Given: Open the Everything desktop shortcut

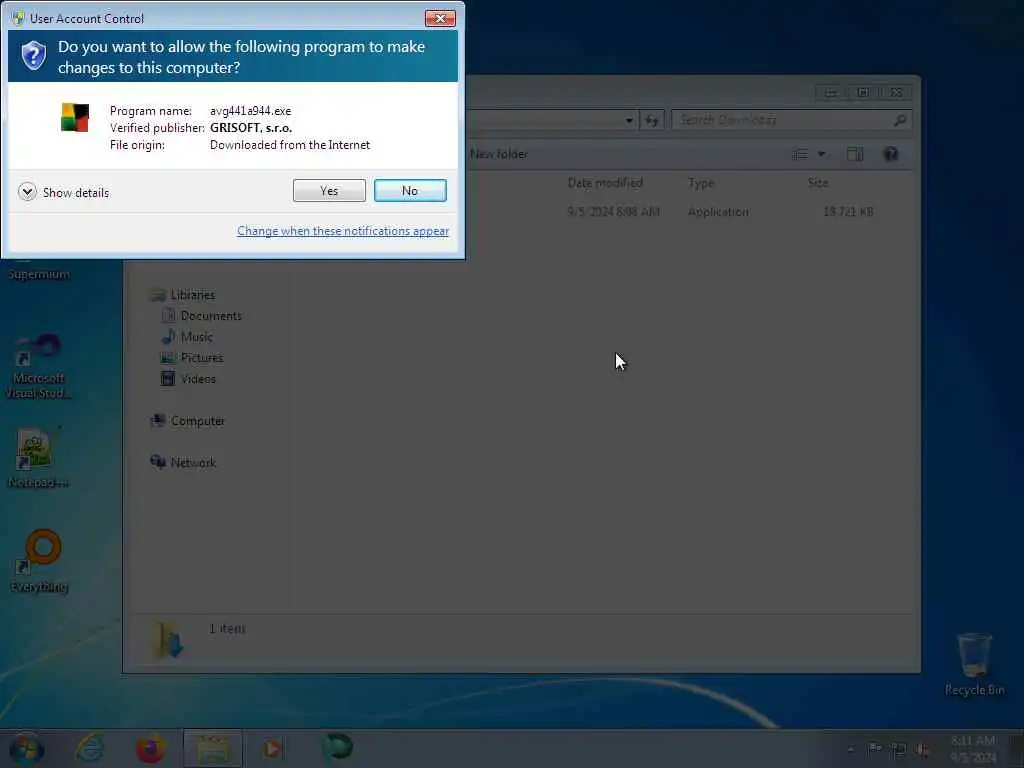Looking at the screenshot, I should (x=40, y=561).
